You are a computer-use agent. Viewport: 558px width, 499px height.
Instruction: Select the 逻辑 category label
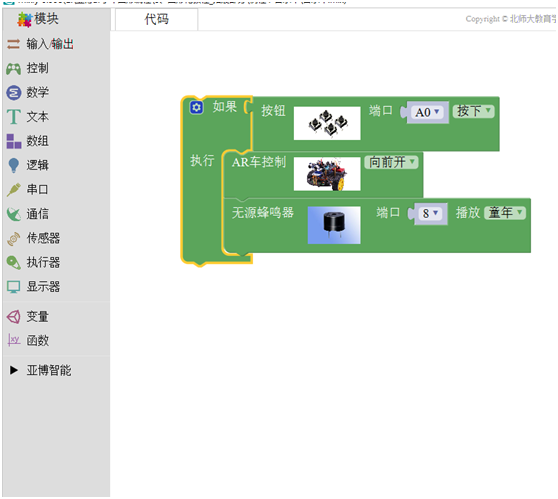(38, 165)
